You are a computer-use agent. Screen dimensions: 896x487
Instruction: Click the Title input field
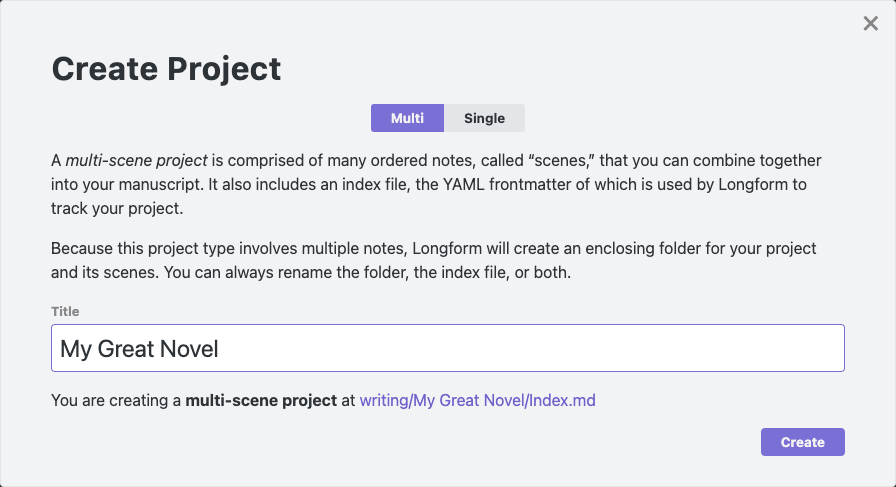(447, 348)
